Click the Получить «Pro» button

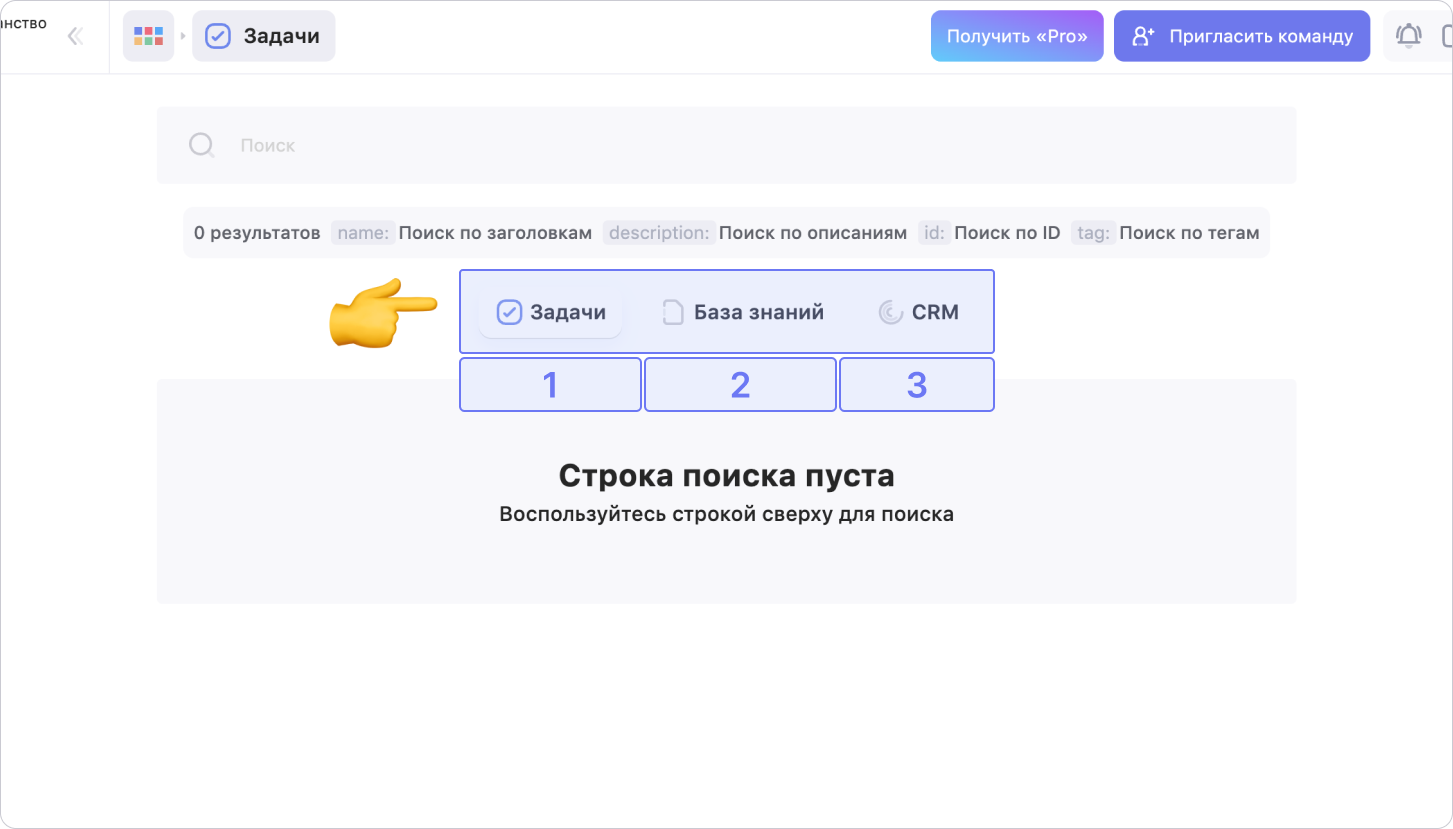(1017, 37)
